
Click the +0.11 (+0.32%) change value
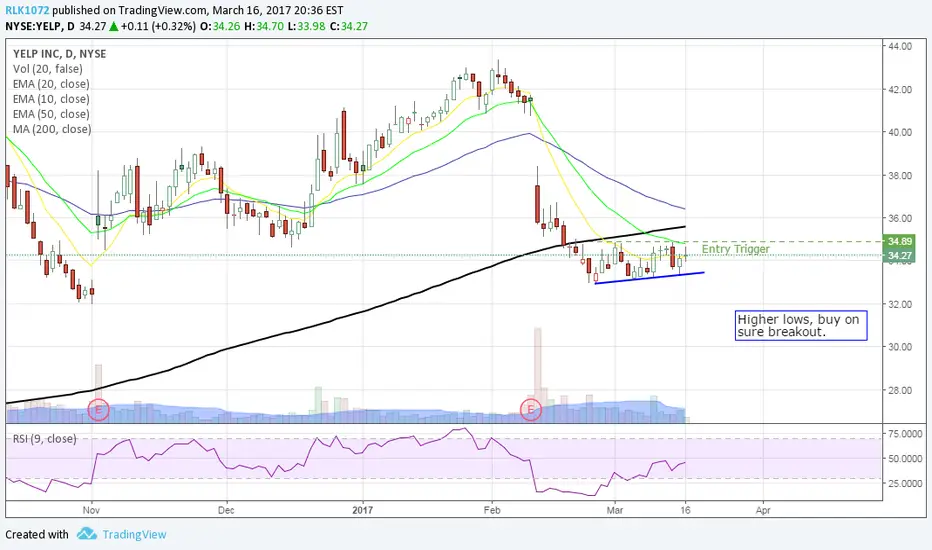[158, 26]
